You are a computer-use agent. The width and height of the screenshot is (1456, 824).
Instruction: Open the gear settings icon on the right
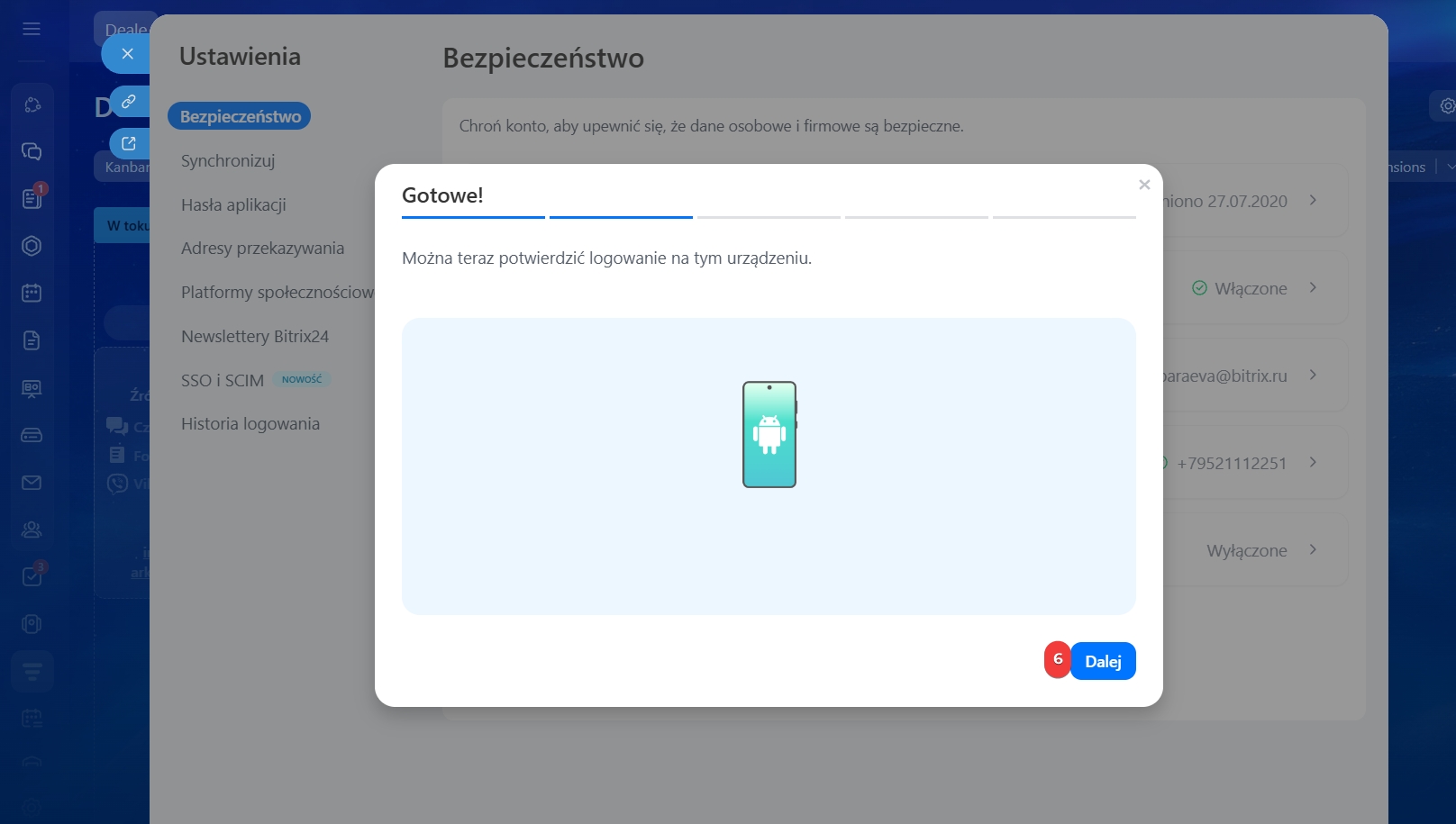click(1446, 105)
